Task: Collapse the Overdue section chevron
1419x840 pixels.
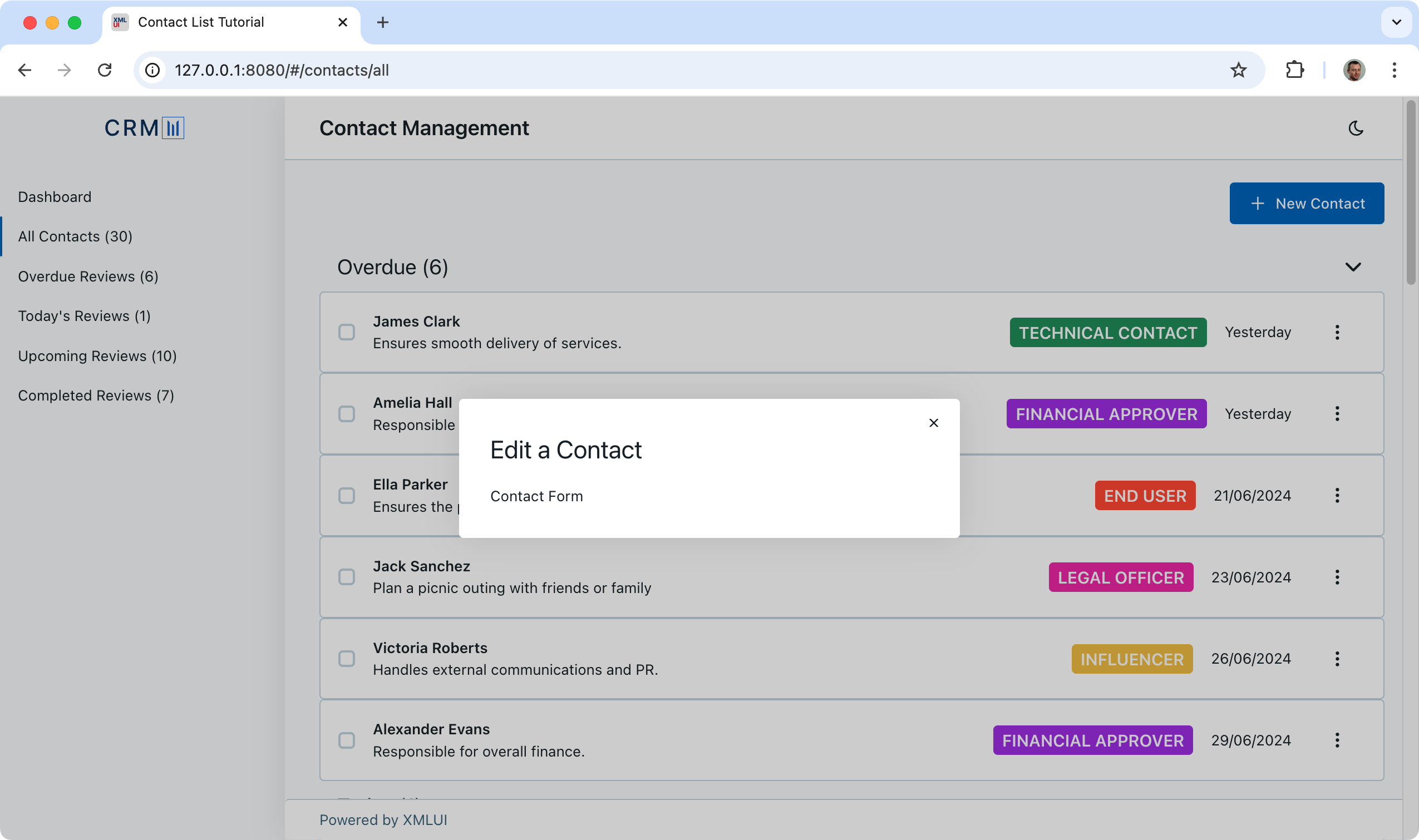Action: point(1353,267)
